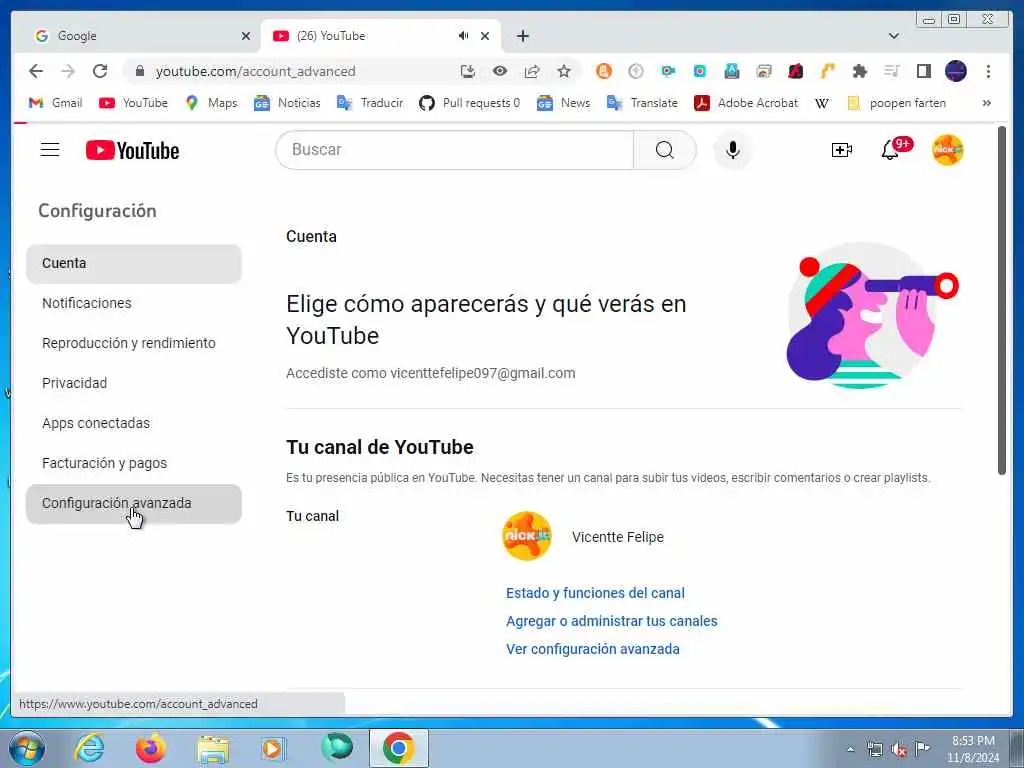The image size is (1024, 768).
Task: Open the YouTube hamburger guide menu
Action: pos(50,150)
